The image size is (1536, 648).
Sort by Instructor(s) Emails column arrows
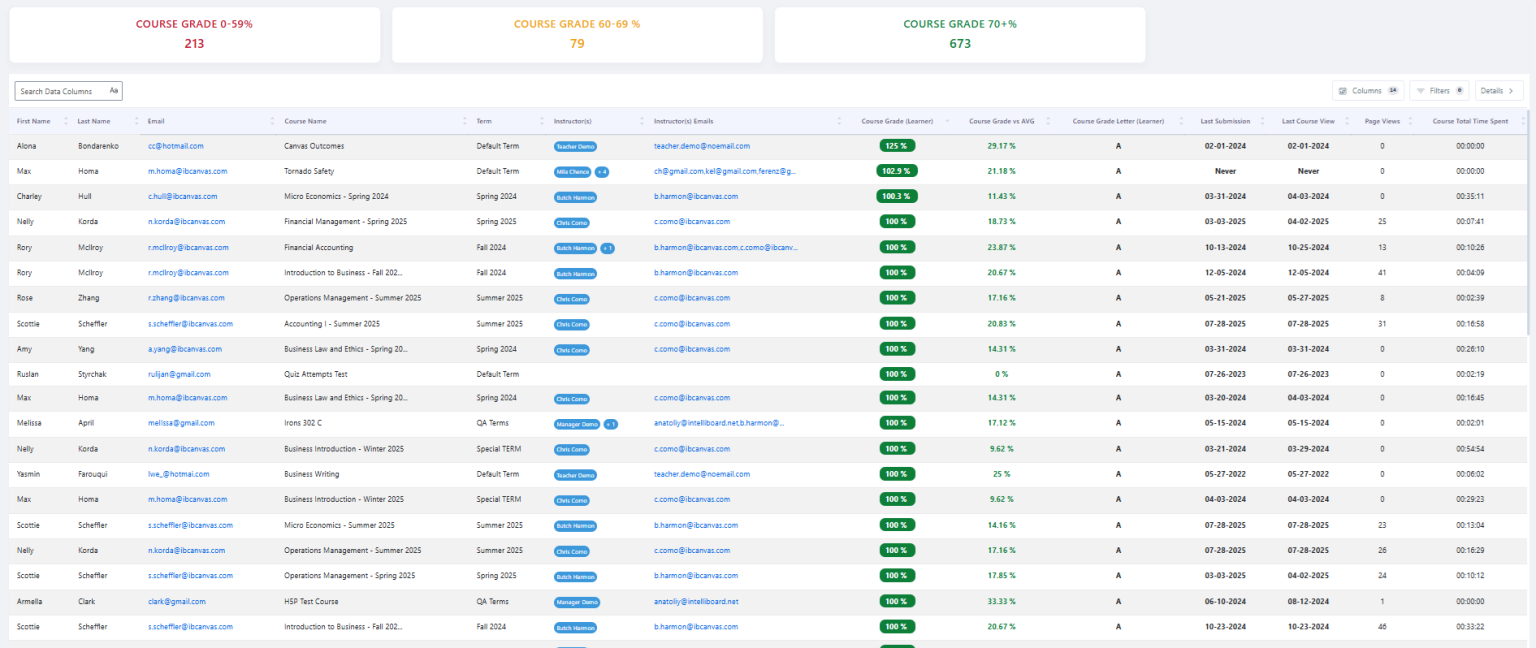[x=839, y=121]
